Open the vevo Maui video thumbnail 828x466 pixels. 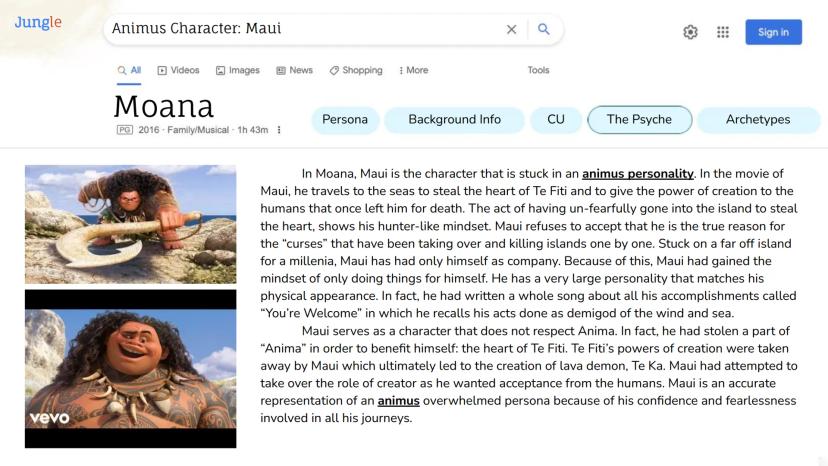131,369
